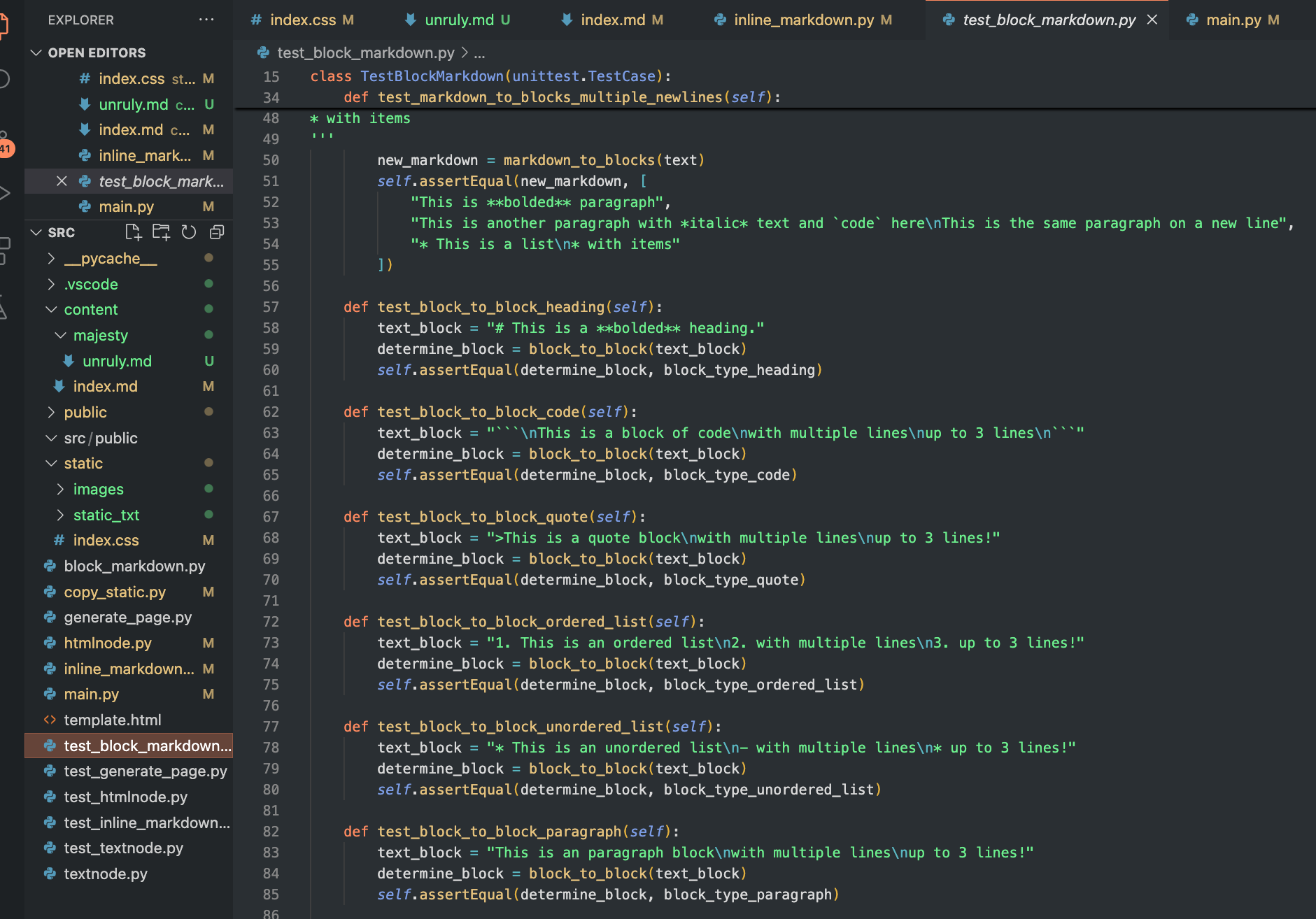The height and width of the screenshot is (919, 1316).
Task: Expand the images folder
Action: 60,489
